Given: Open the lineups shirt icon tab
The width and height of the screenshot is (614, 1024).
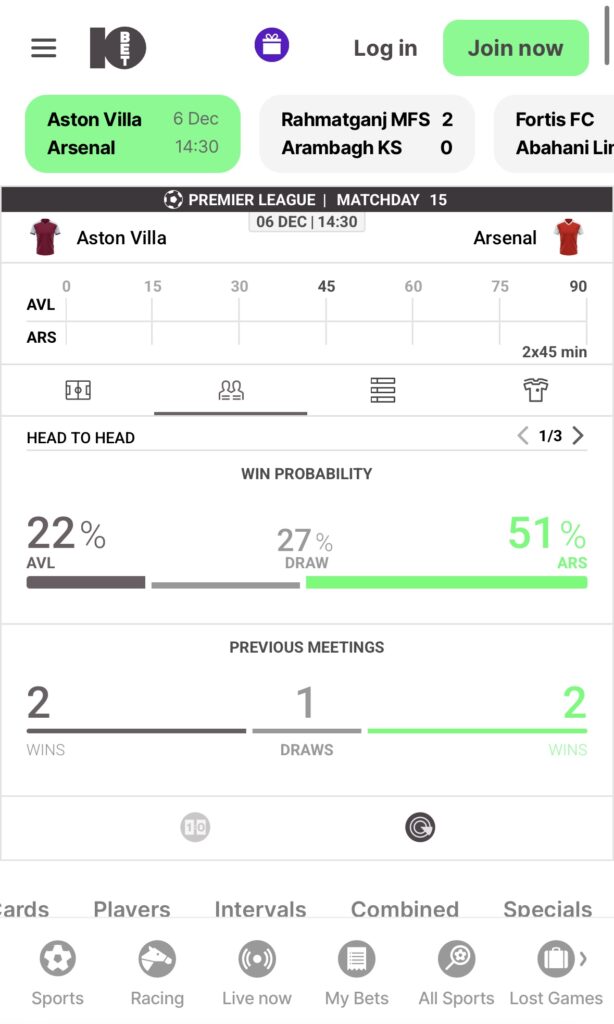Looking at the screenshot, I should pos(536,390).
